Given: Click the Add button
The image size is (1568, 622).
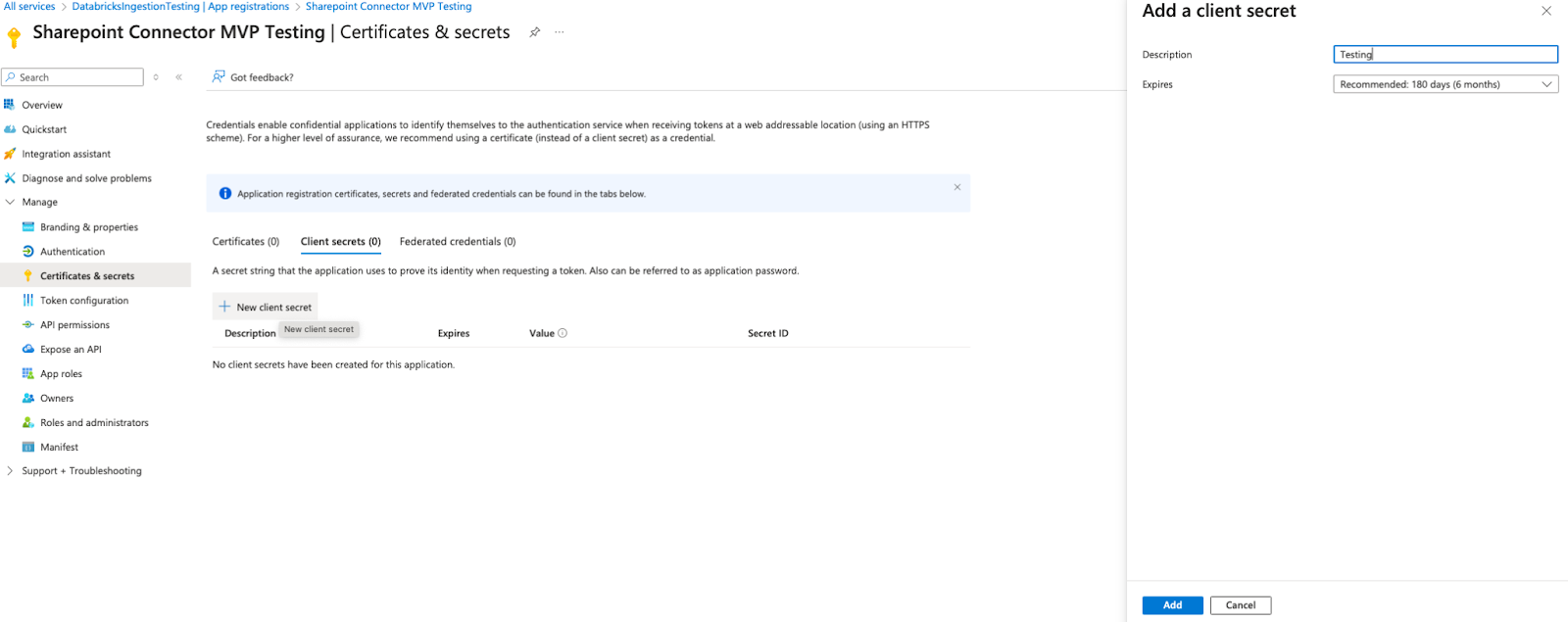Looking at the screenshot, I should [1172, 605].
